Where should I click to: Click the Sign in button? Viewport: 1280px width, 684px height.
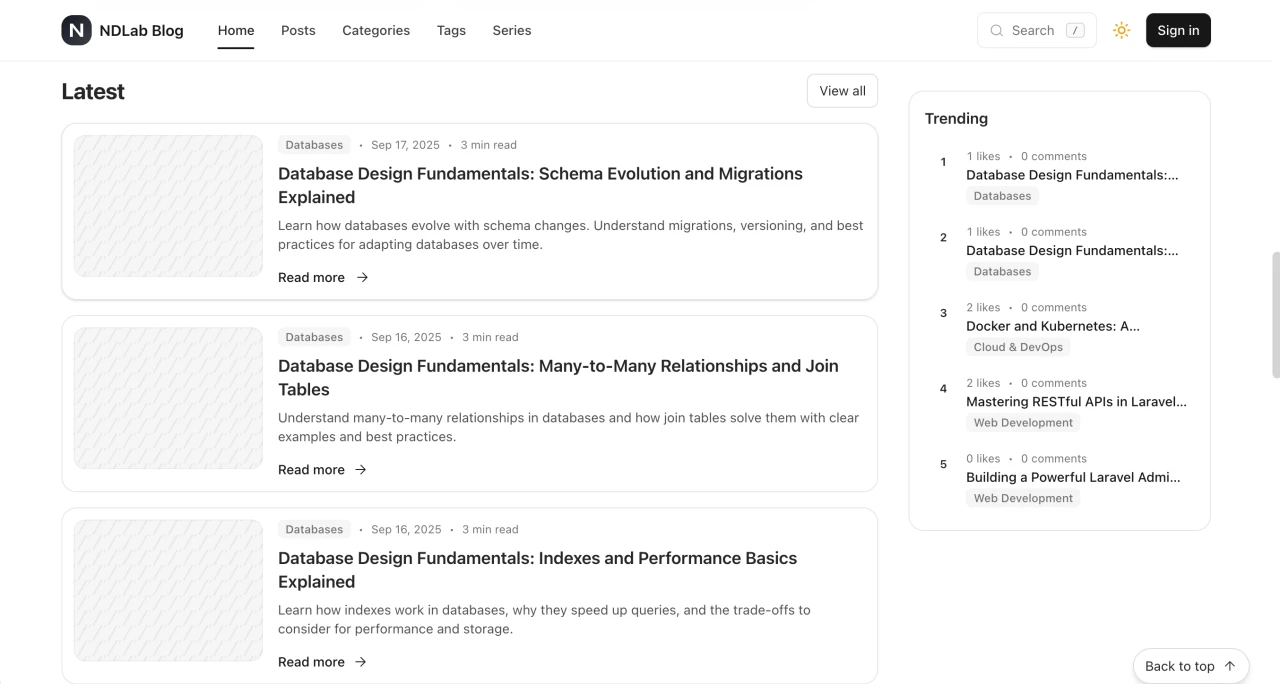tap(1178, 30)
